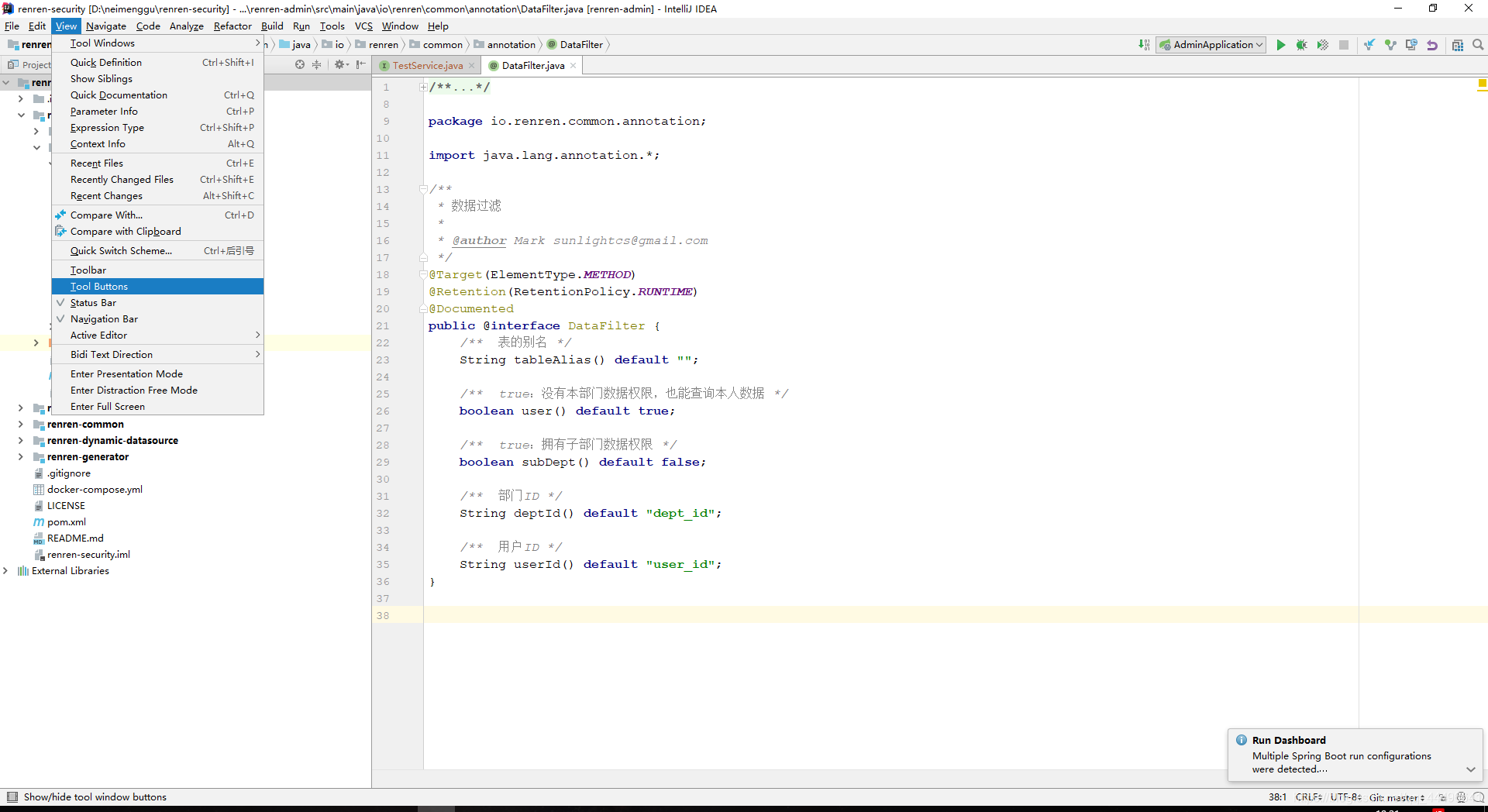
Task: Click the purple revert arrow icon
Action: click(1432, 45)
